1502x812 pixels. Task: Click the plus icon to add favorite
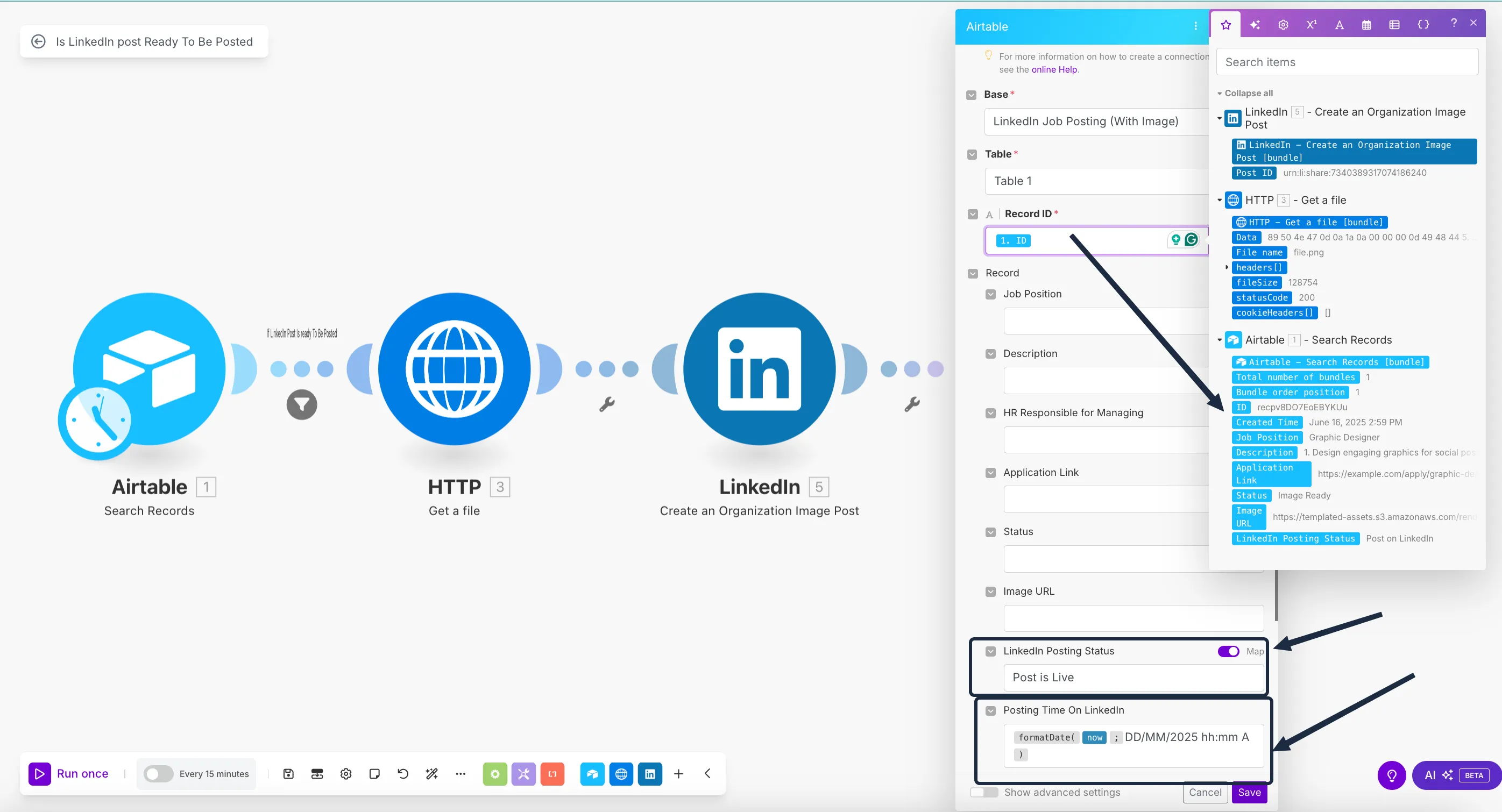(678, 773)
